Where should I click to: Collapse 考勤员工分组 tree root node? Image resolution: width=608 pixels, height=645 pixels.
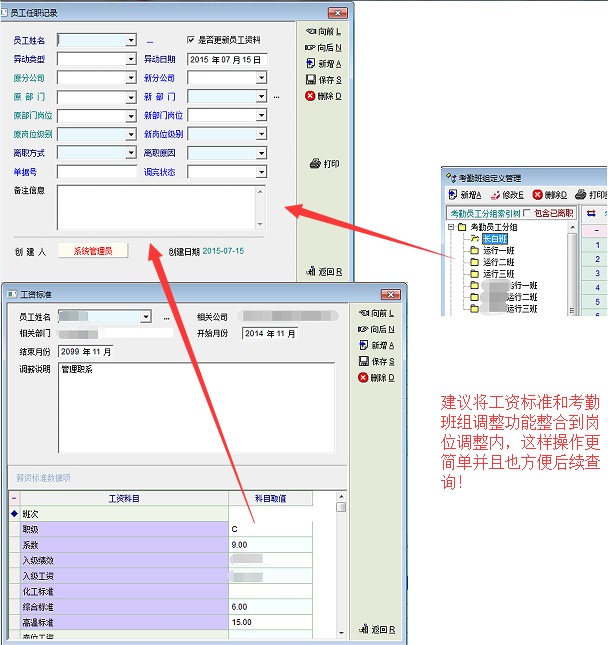coord(452,227)
